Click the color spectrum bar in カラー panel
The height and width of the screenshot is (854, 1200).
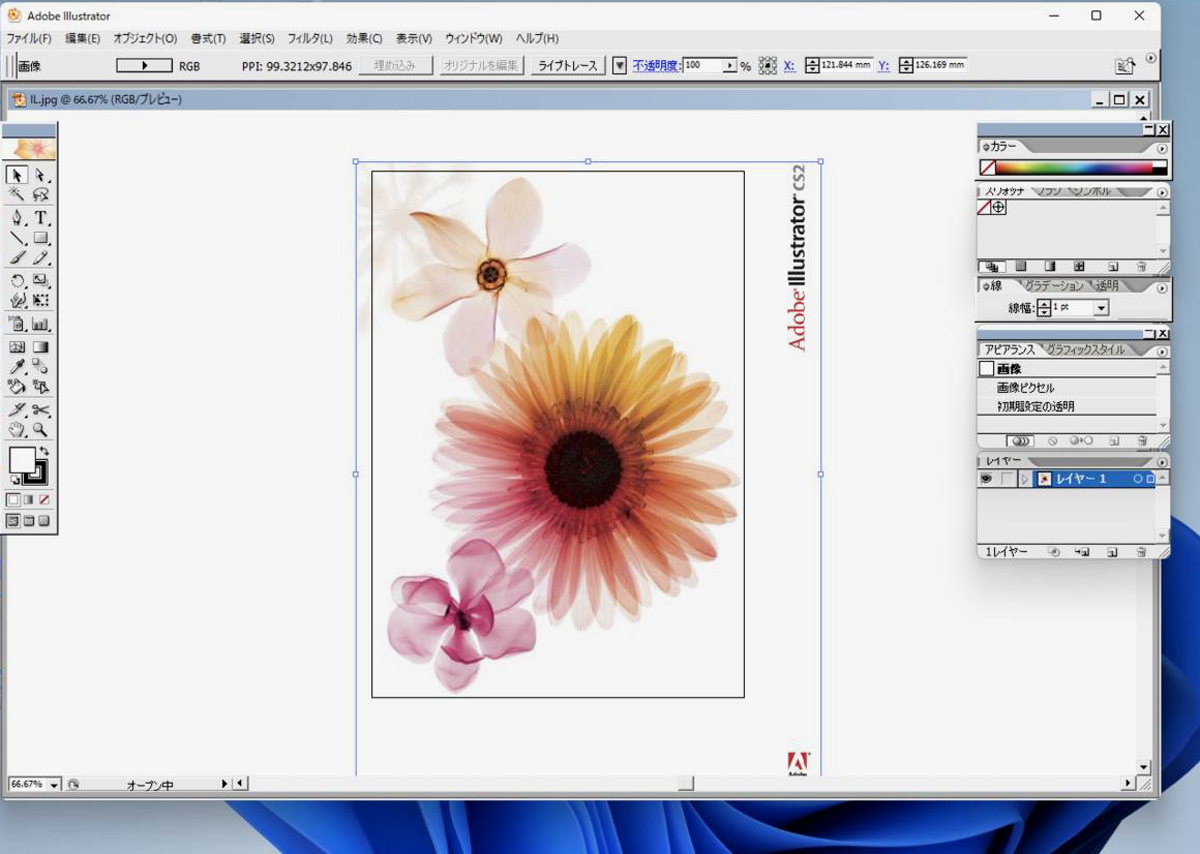[1073, 168]
